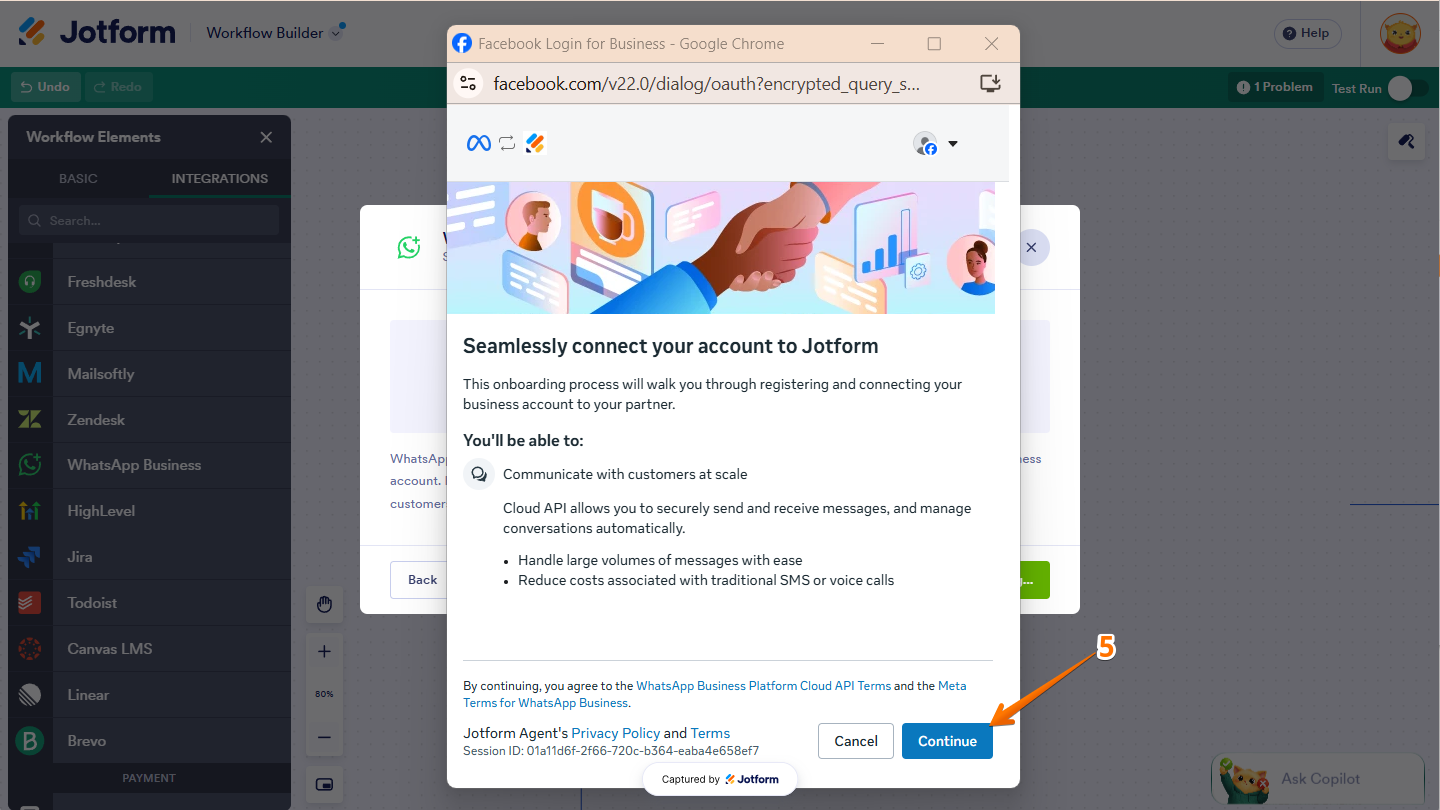Click the Todoist list label
Image resolution: width=1440 pixels, height=810 pixels.
pyautogui.click(x=92, y=603)
